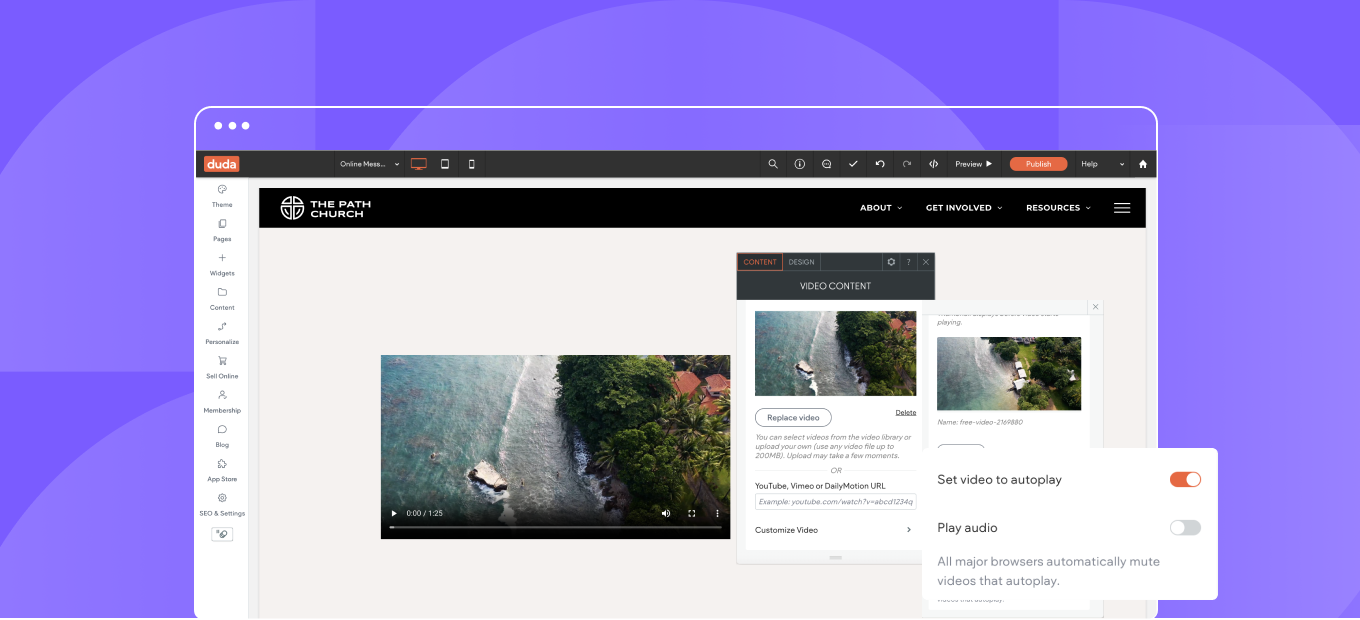
Task: Close the Customize Video side panel
Action: point(1095,307)
